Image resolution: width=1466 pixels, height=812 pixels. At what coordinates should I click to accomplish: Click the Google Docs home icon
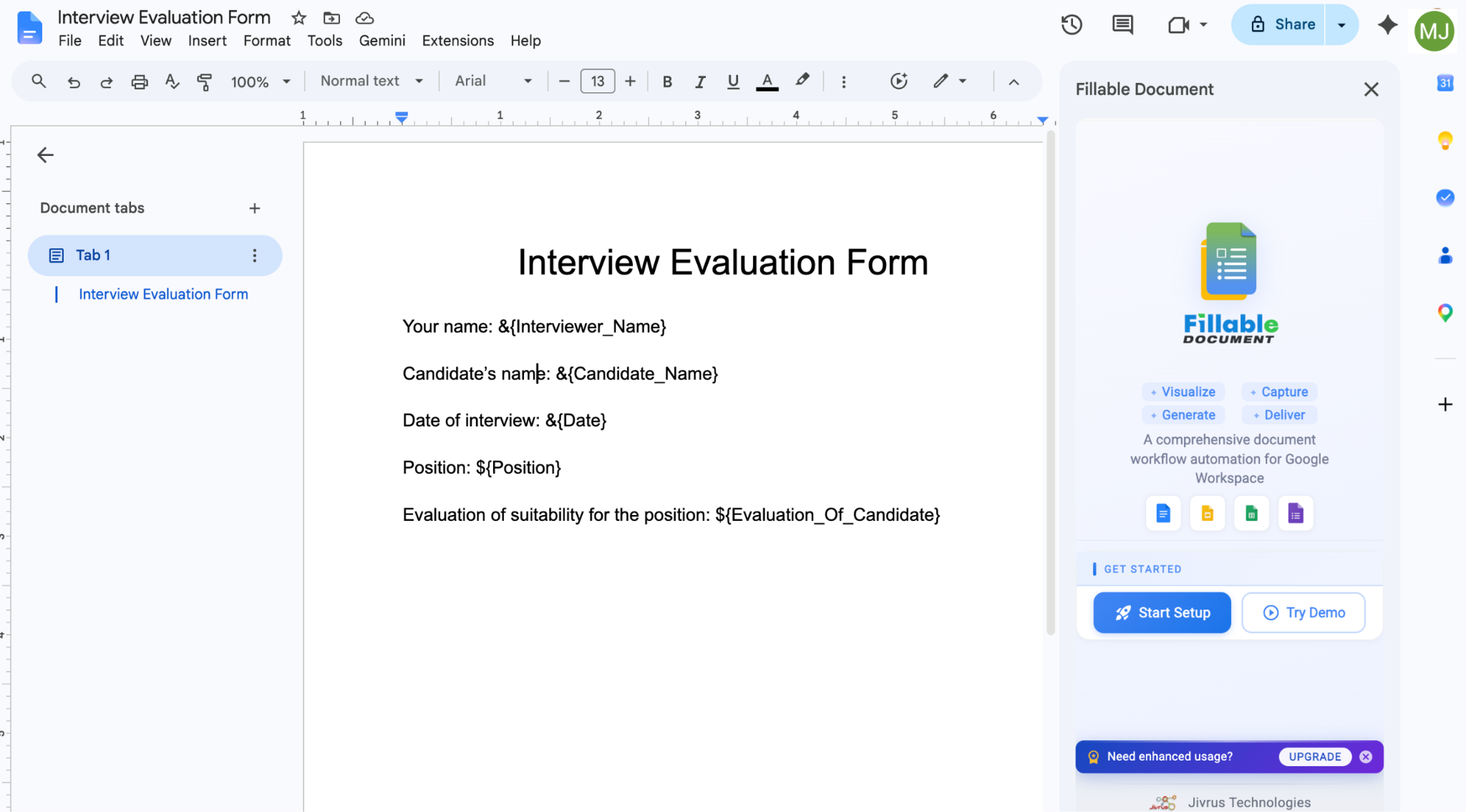tap(29, 28)
